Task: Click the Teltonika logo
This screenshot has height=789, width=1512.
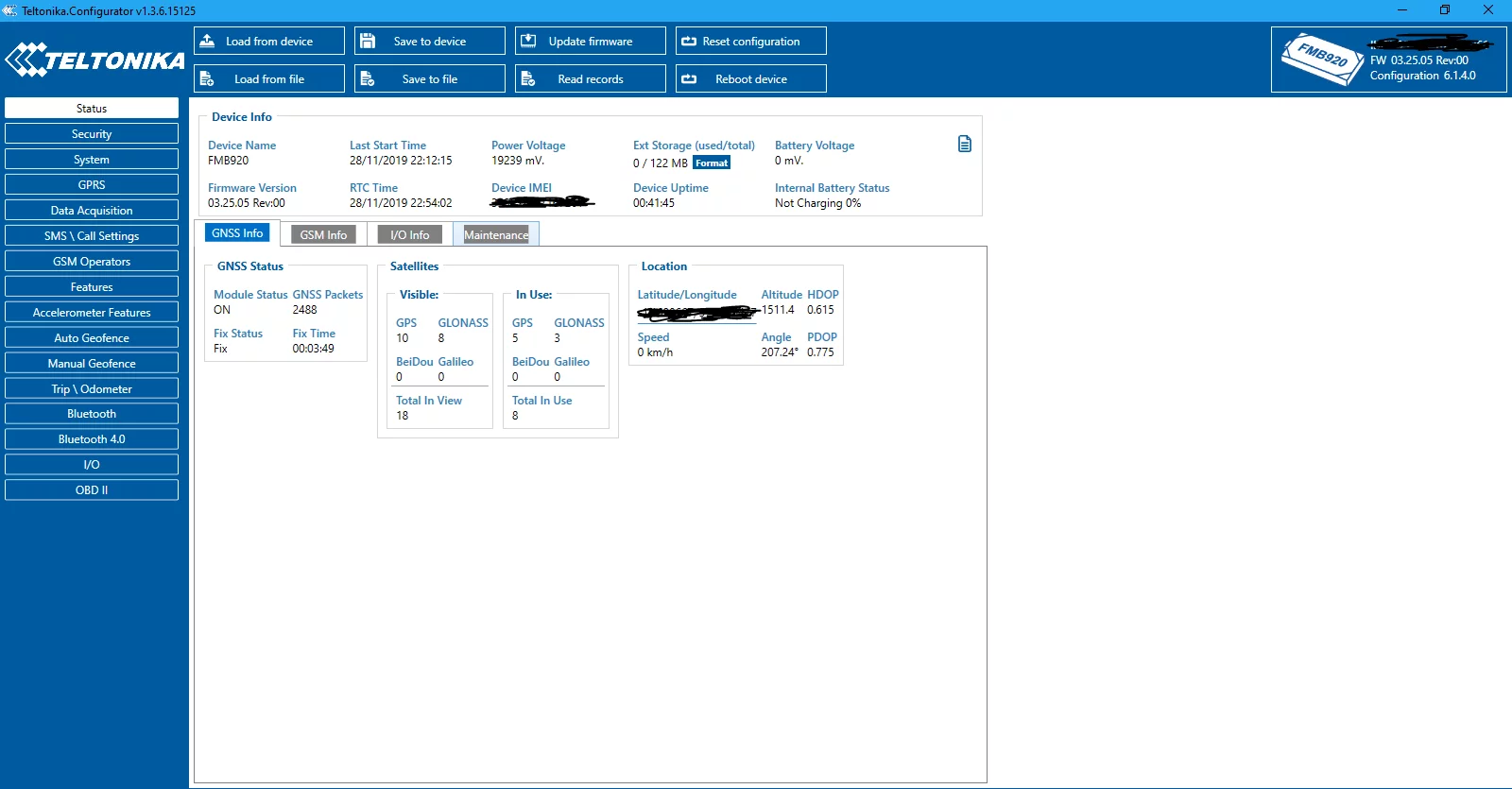Action: click(x=94, y=60)
